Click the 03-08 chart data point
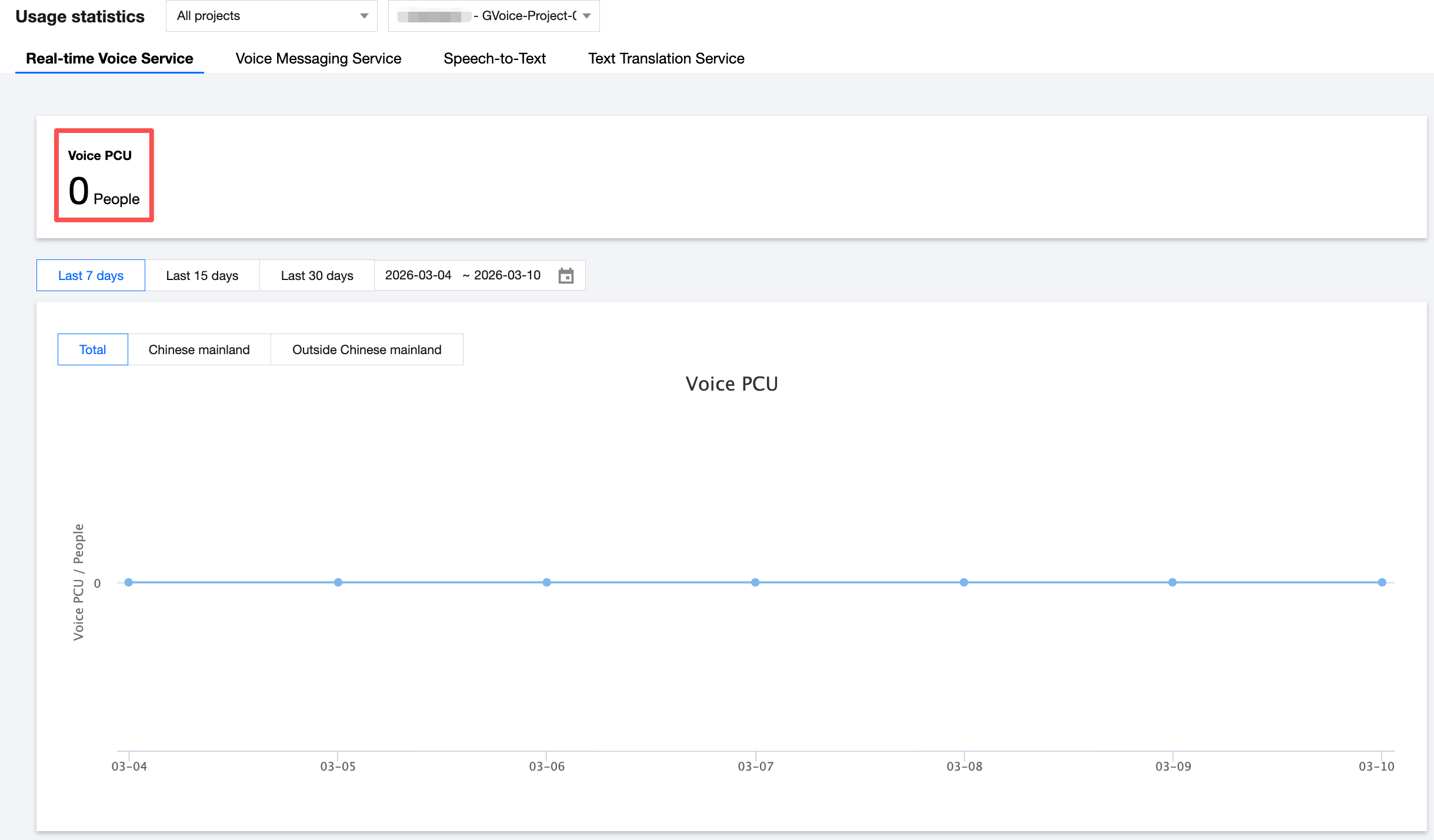1434x840 pixels. coord(963,582)
